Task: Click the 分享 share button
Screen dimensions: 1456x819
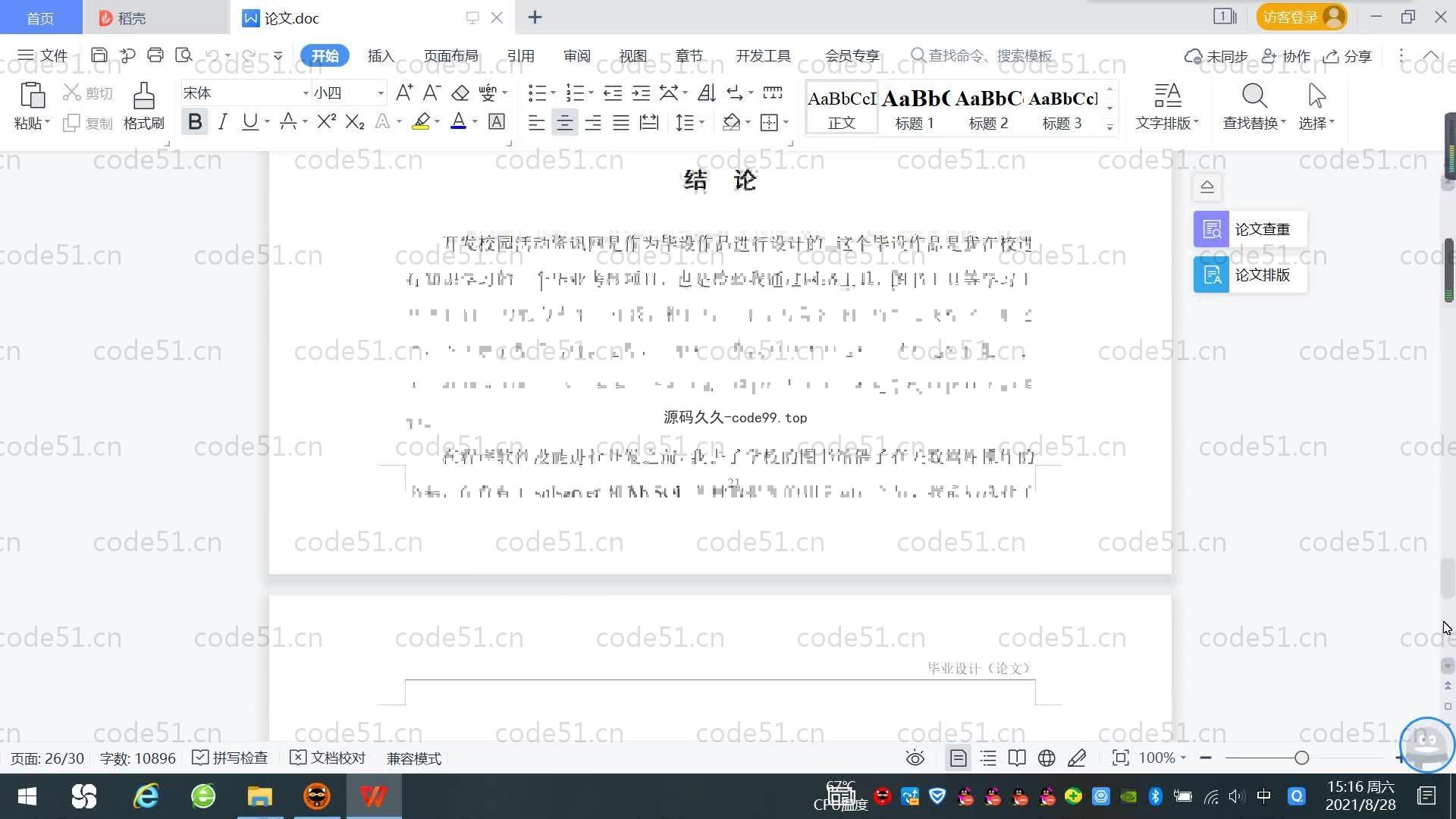Action: pos(1348,56)
